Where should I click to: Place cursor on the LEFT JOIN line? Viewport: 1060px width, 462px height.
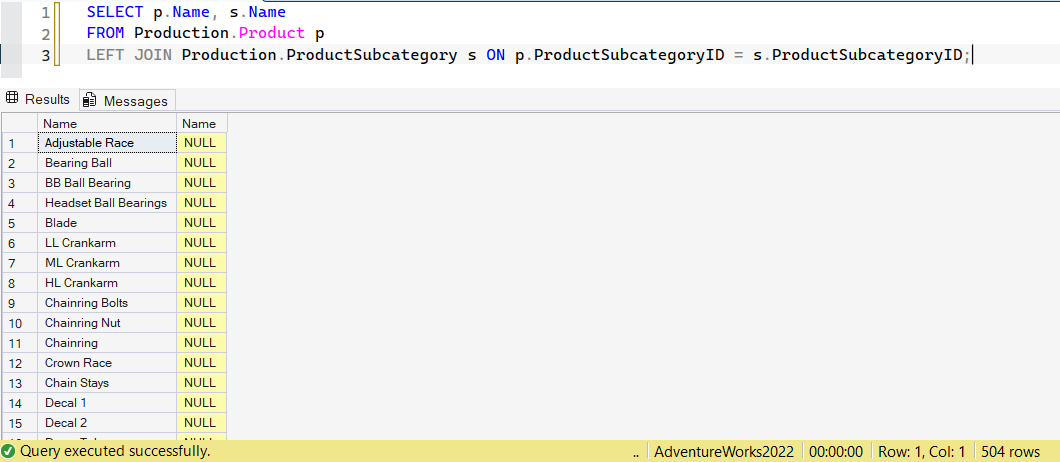(529, 55)
